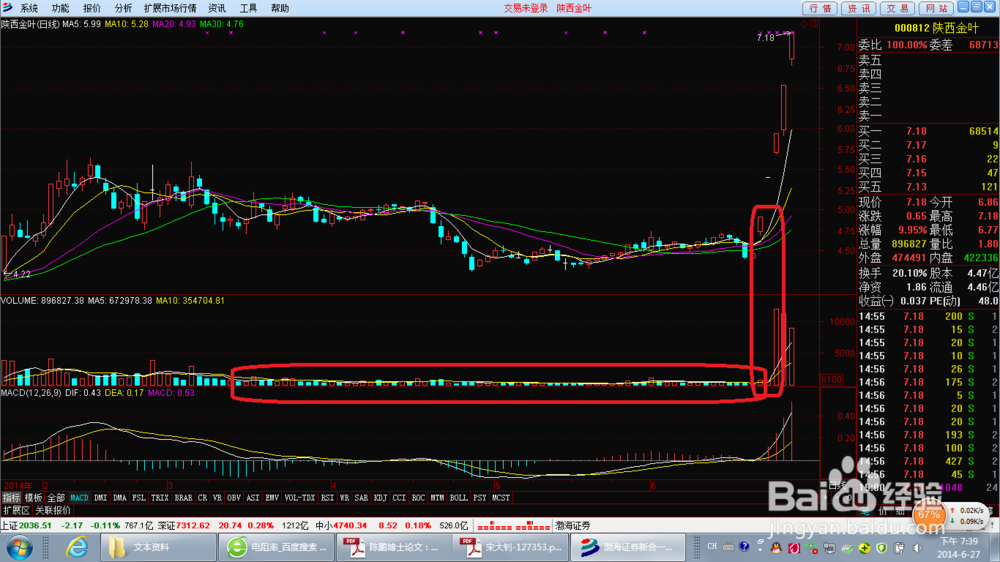Open the 报价 menu

click(x=92, y=8)
